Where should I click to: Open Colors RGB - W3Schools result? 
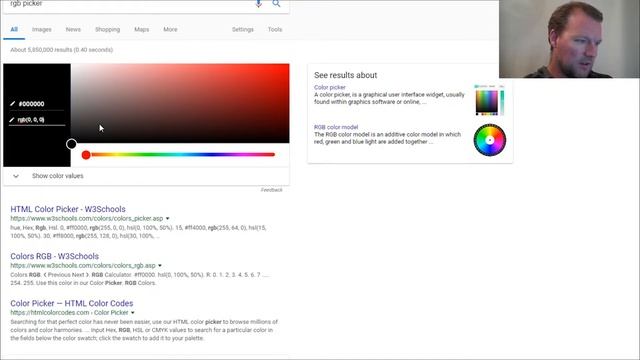(54, 256)
